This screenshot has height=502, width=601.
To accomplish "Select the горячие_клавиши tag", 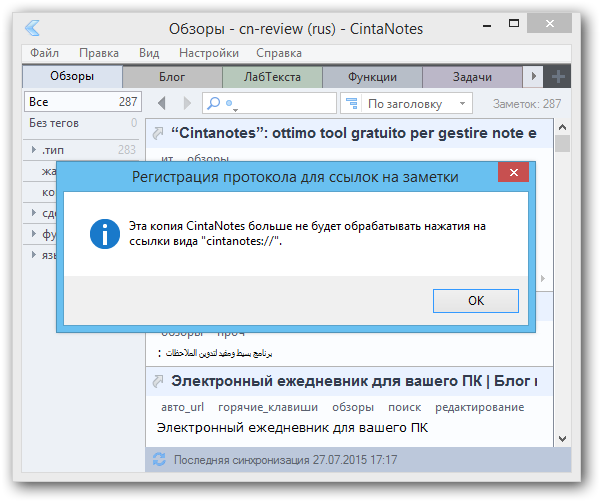I will click(268, 407).
